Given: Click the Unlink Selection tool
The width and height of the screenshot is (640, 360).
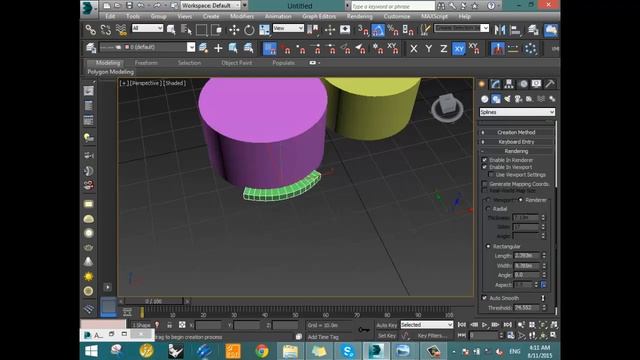Looking at the screenshot, I should click(x=106, y=29).
